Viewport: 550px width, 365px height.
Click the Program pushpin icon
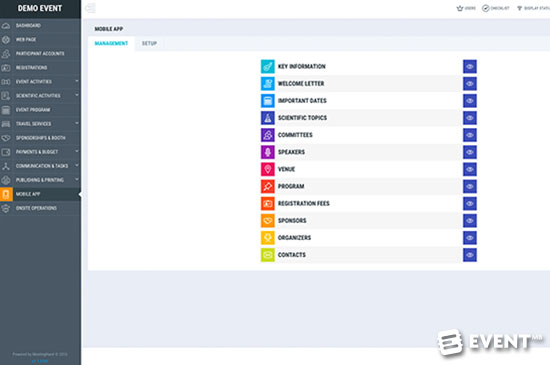click(268, 186)
